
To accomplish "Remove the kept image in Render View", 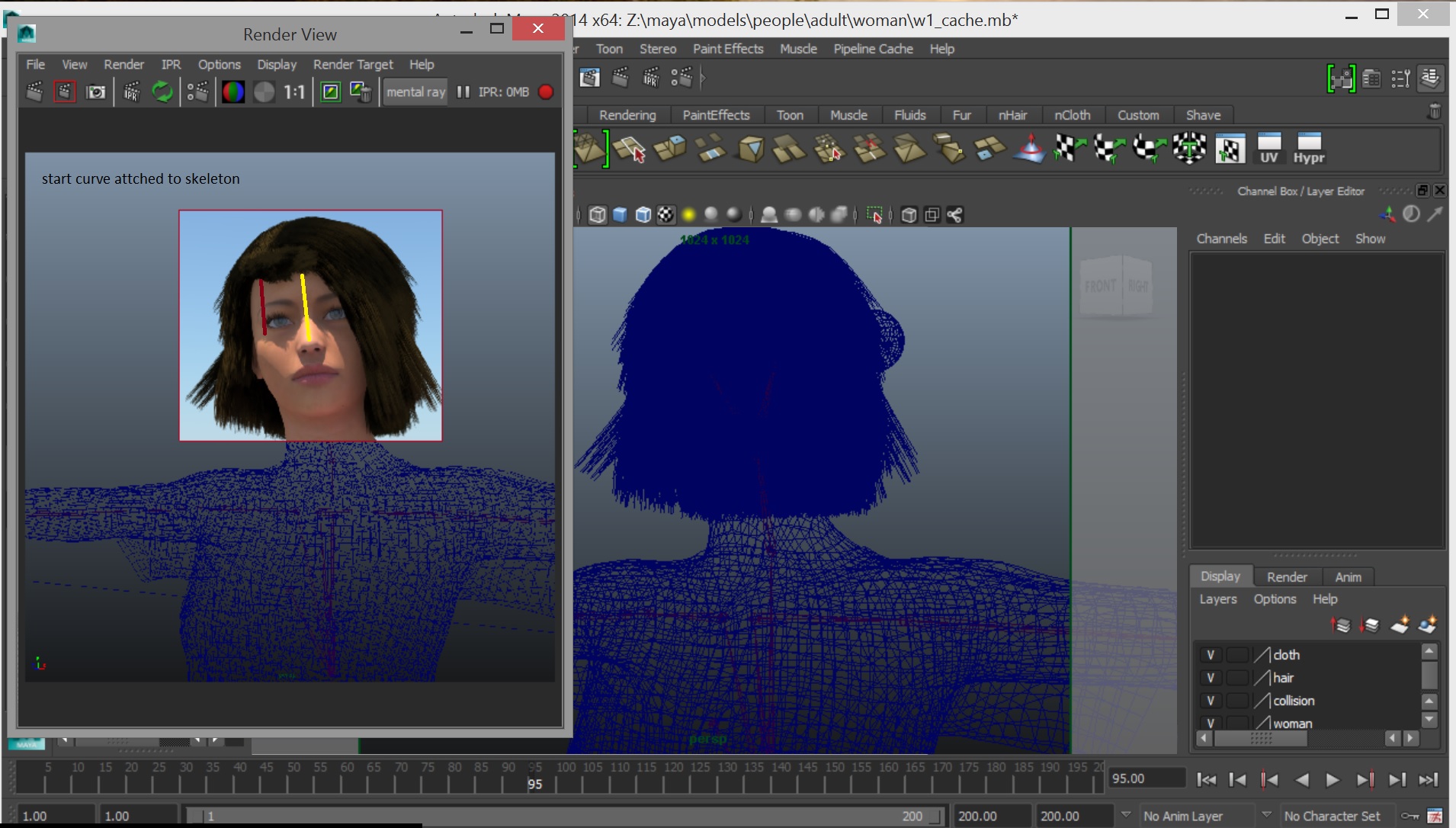I will pos(361,92).
